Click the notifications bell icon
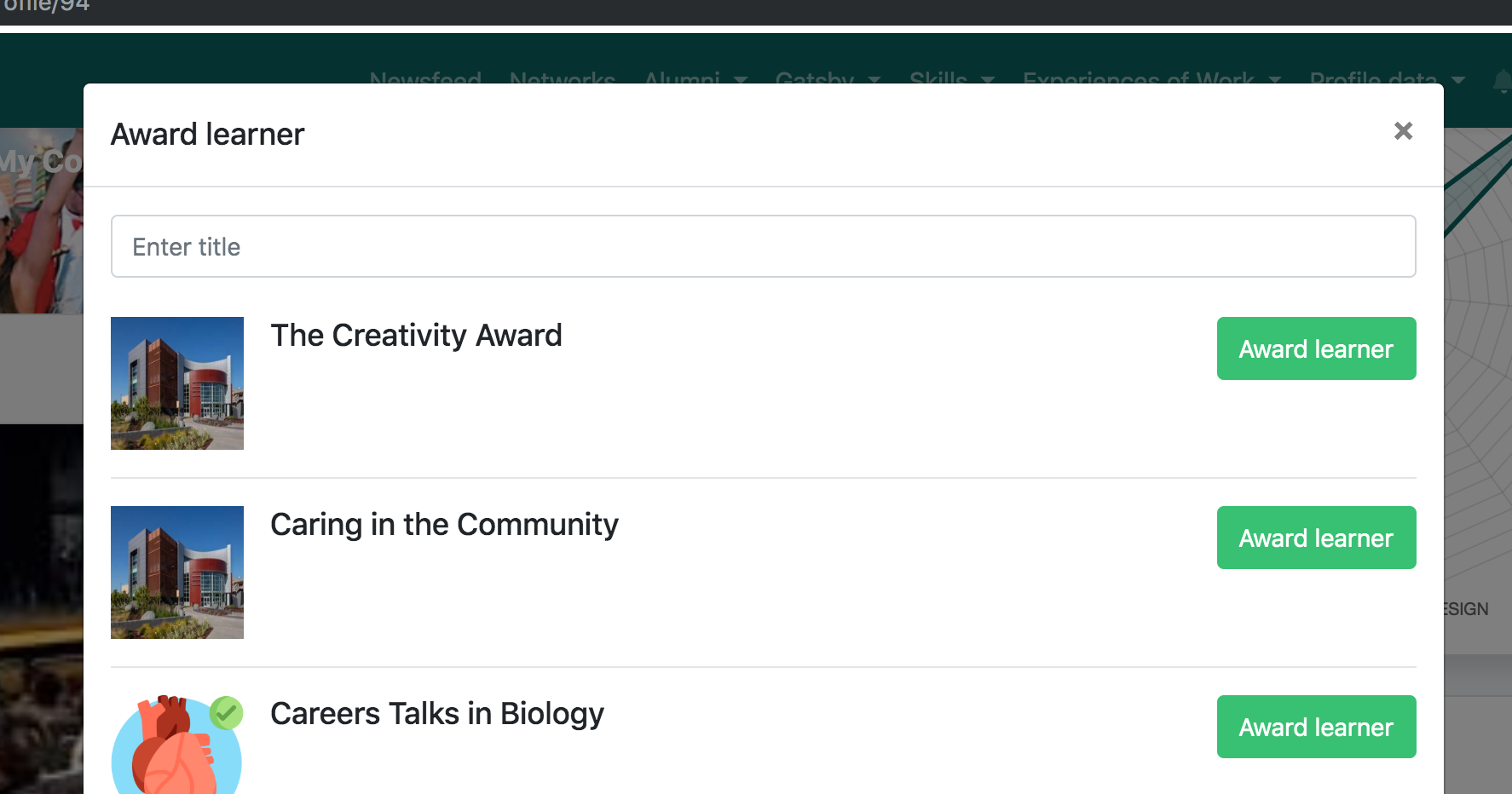 coord(1502,80)
